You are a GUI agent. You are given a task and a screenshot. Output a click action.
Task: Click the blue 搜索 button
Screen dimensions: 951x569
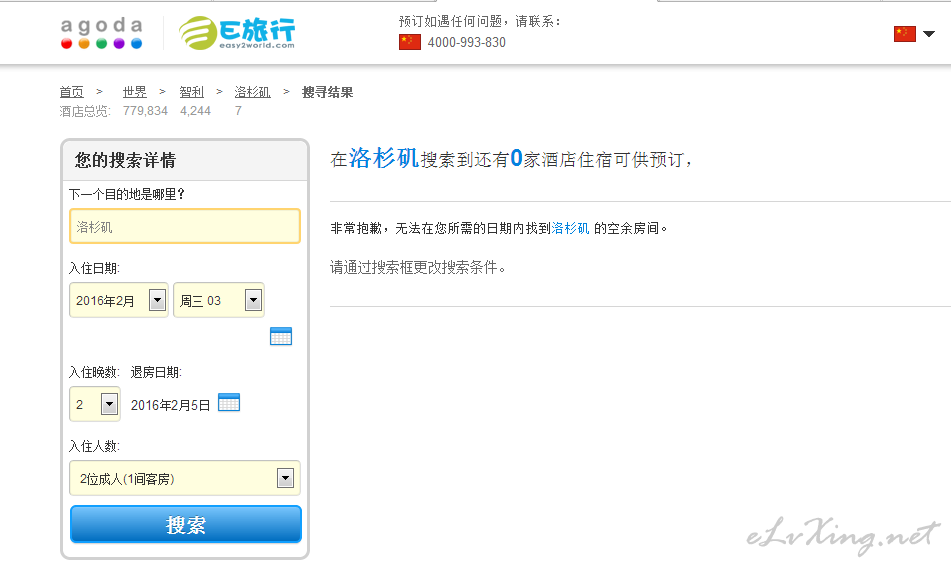(x=186, y=524)
